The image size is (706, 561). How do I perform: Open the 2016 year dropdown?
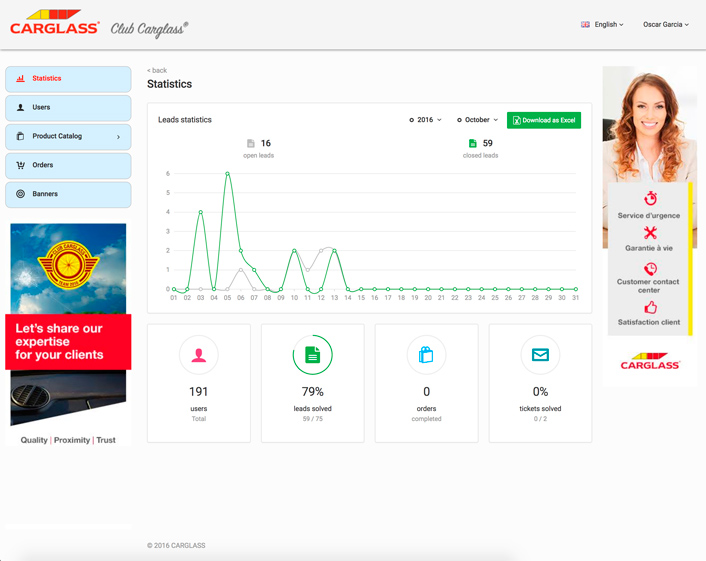pos(426,120)
